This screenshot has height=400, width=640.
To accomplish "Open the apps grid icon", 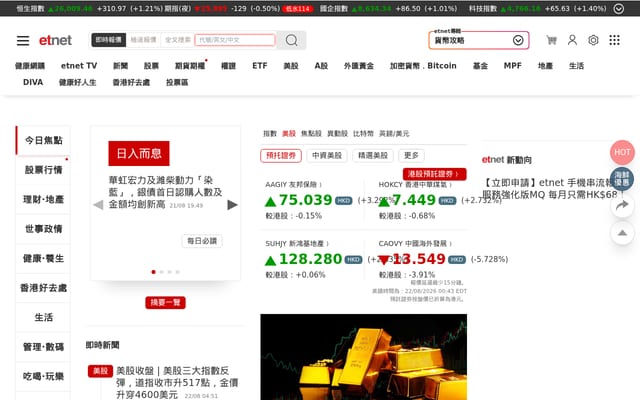I will pyautogui.click(x=614, y=40).
